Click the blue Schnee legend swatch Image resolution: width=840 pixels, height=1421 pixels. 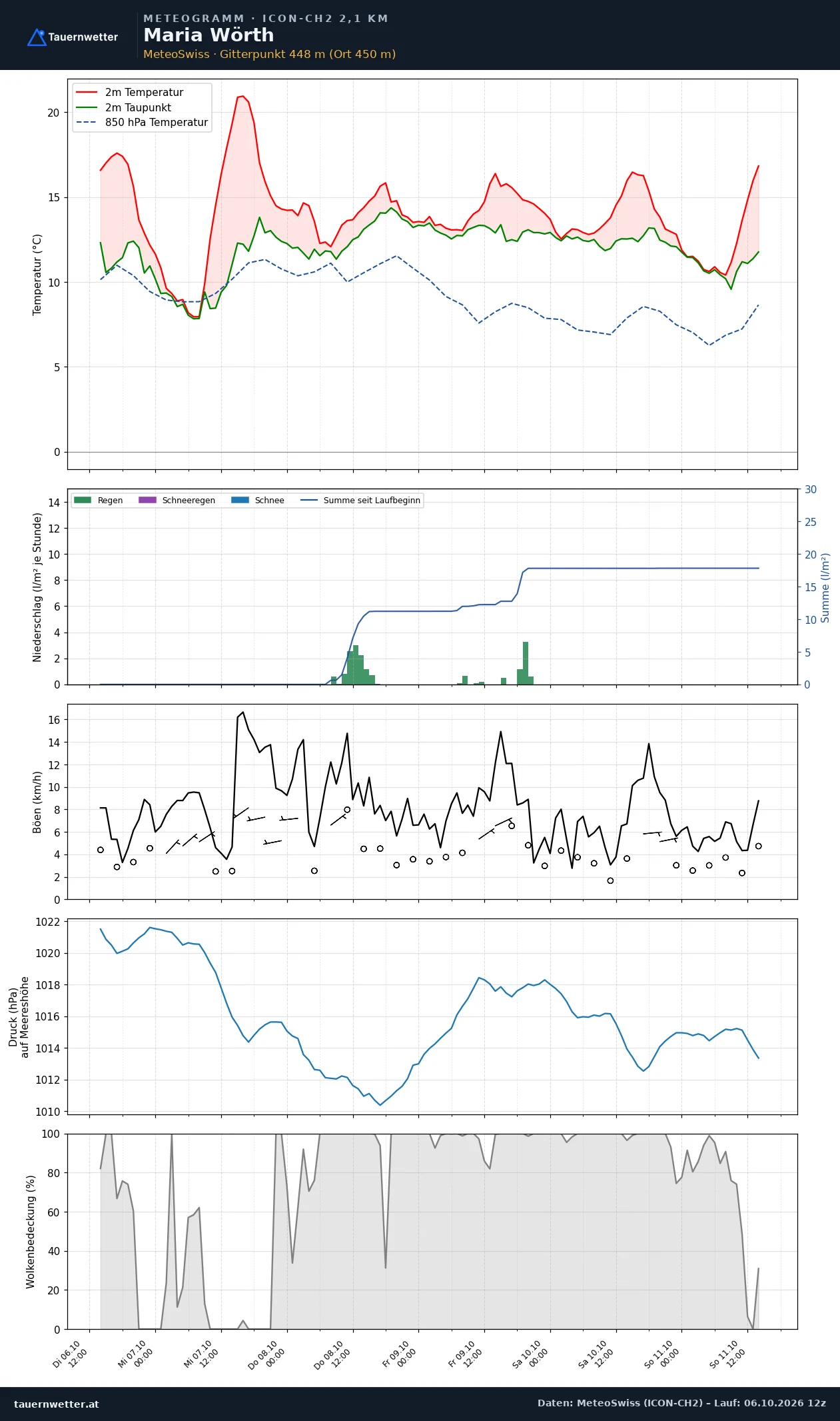coord(240,500)
